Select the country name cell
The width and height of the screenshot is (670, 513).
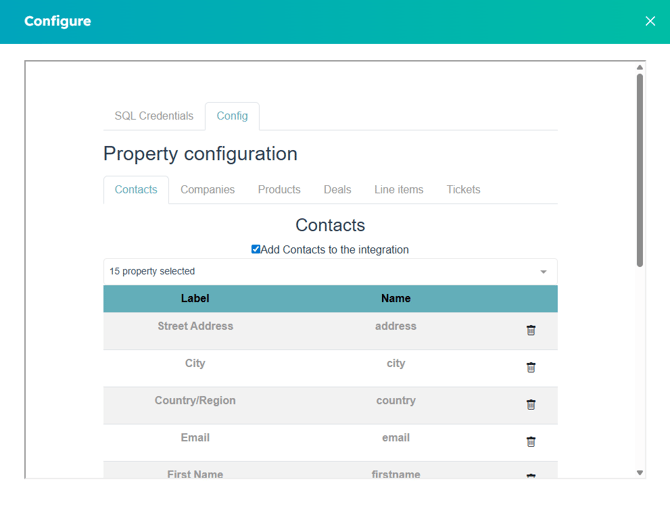coord(396,400)
